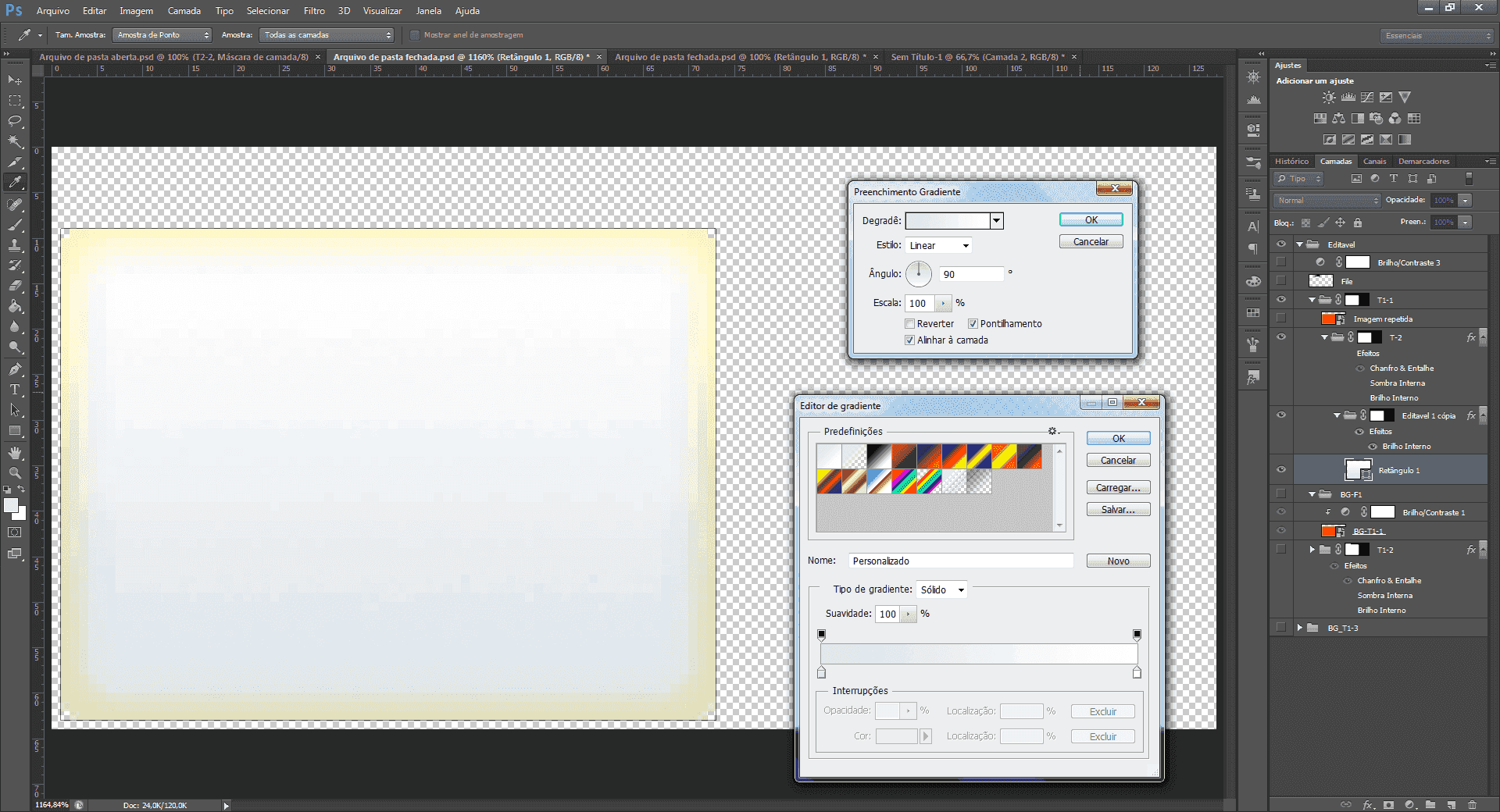Hide the Editavel 1 cópia layer

pyautogui.click(x=1281, y=415)
